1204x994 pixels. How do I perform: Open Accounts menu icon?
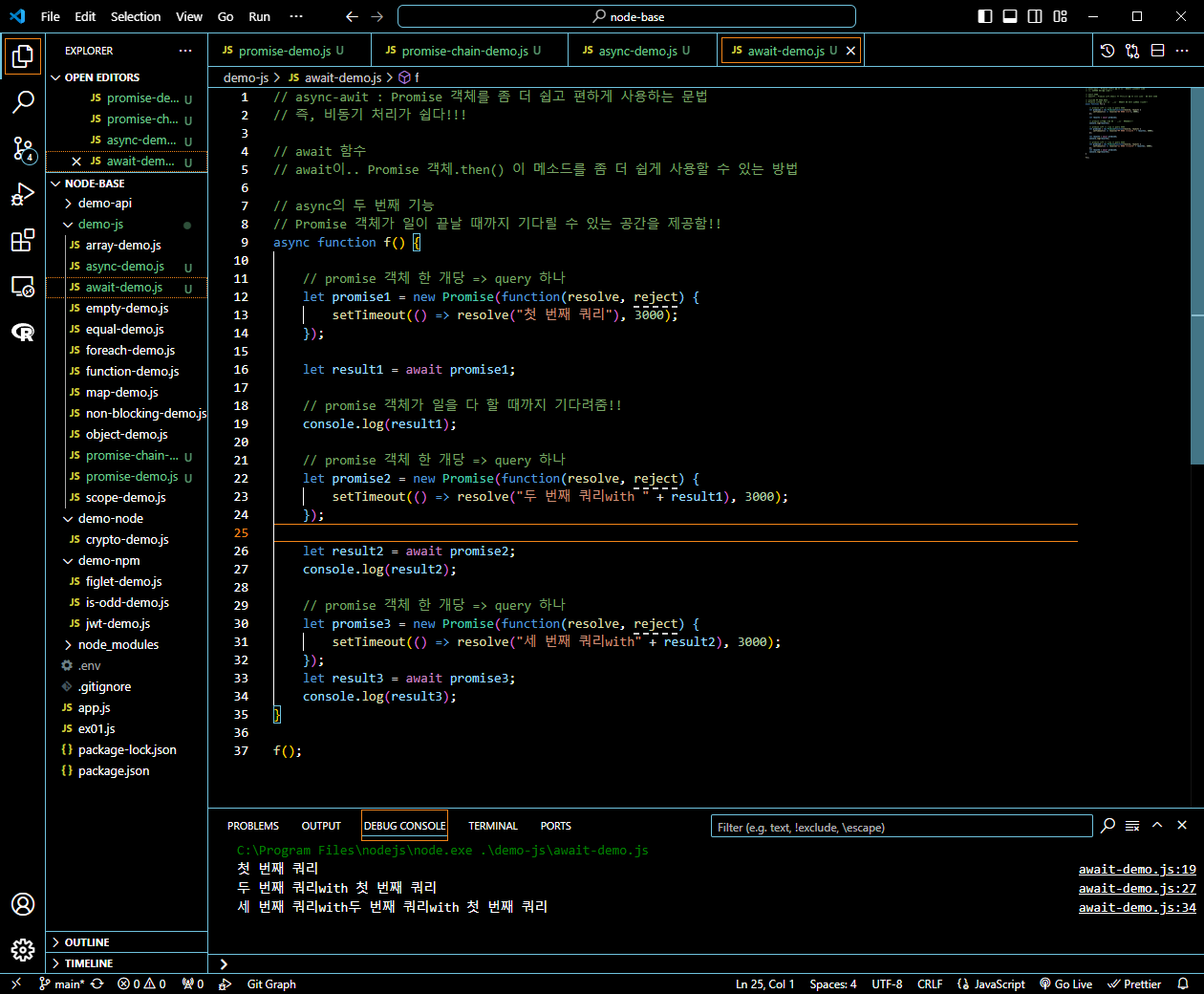pos(23,904)
